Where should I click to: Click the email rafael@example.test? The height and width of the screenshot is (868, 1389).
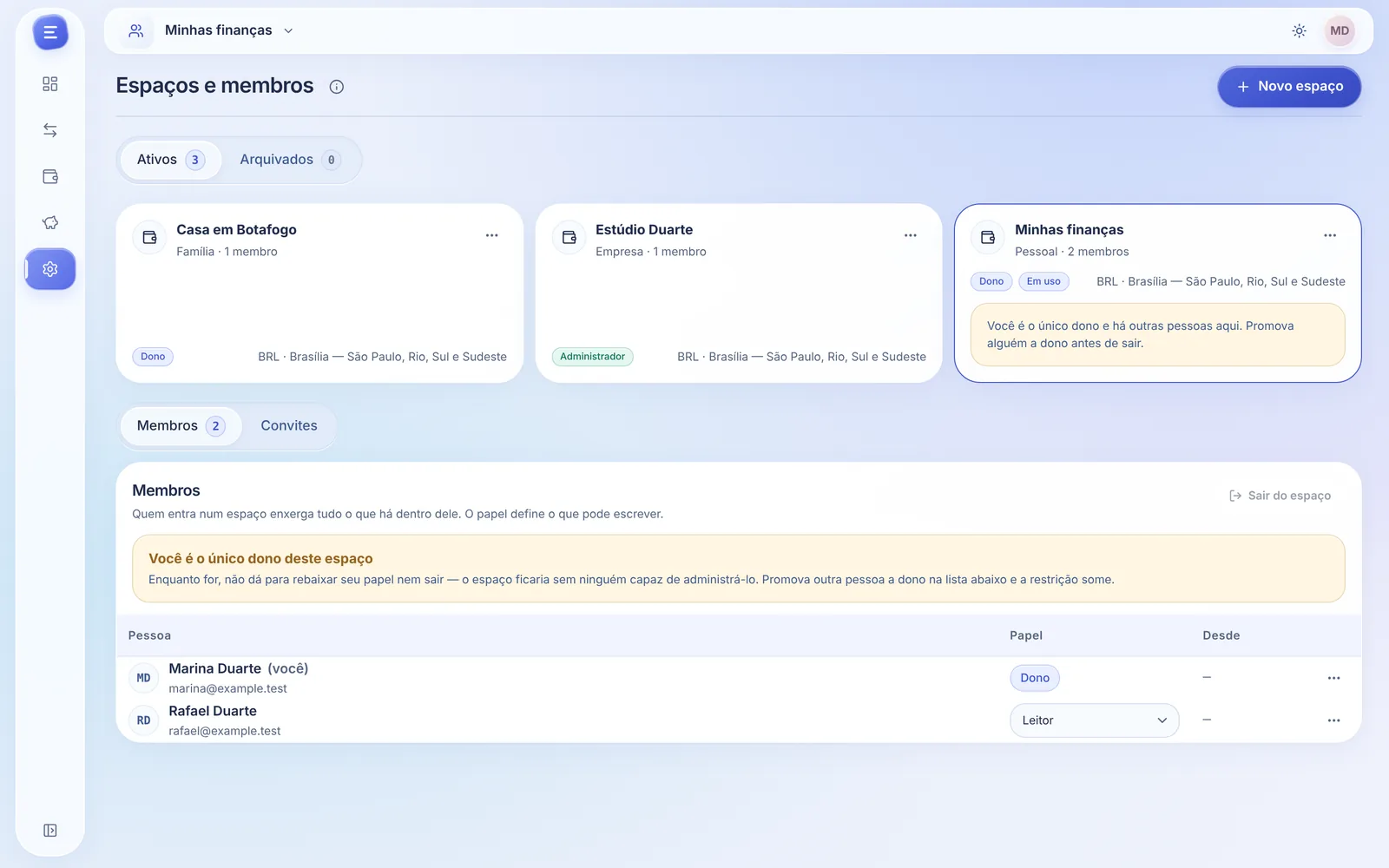(224, 731)
